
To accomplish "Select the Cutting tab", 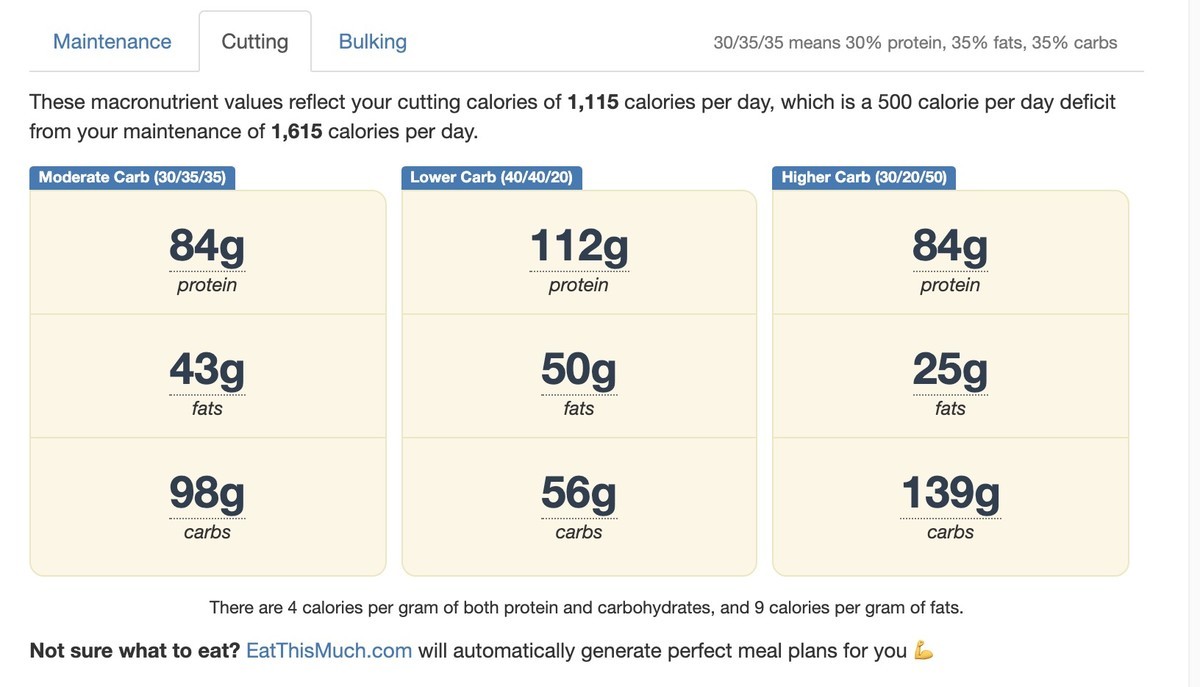I will 255,42.
